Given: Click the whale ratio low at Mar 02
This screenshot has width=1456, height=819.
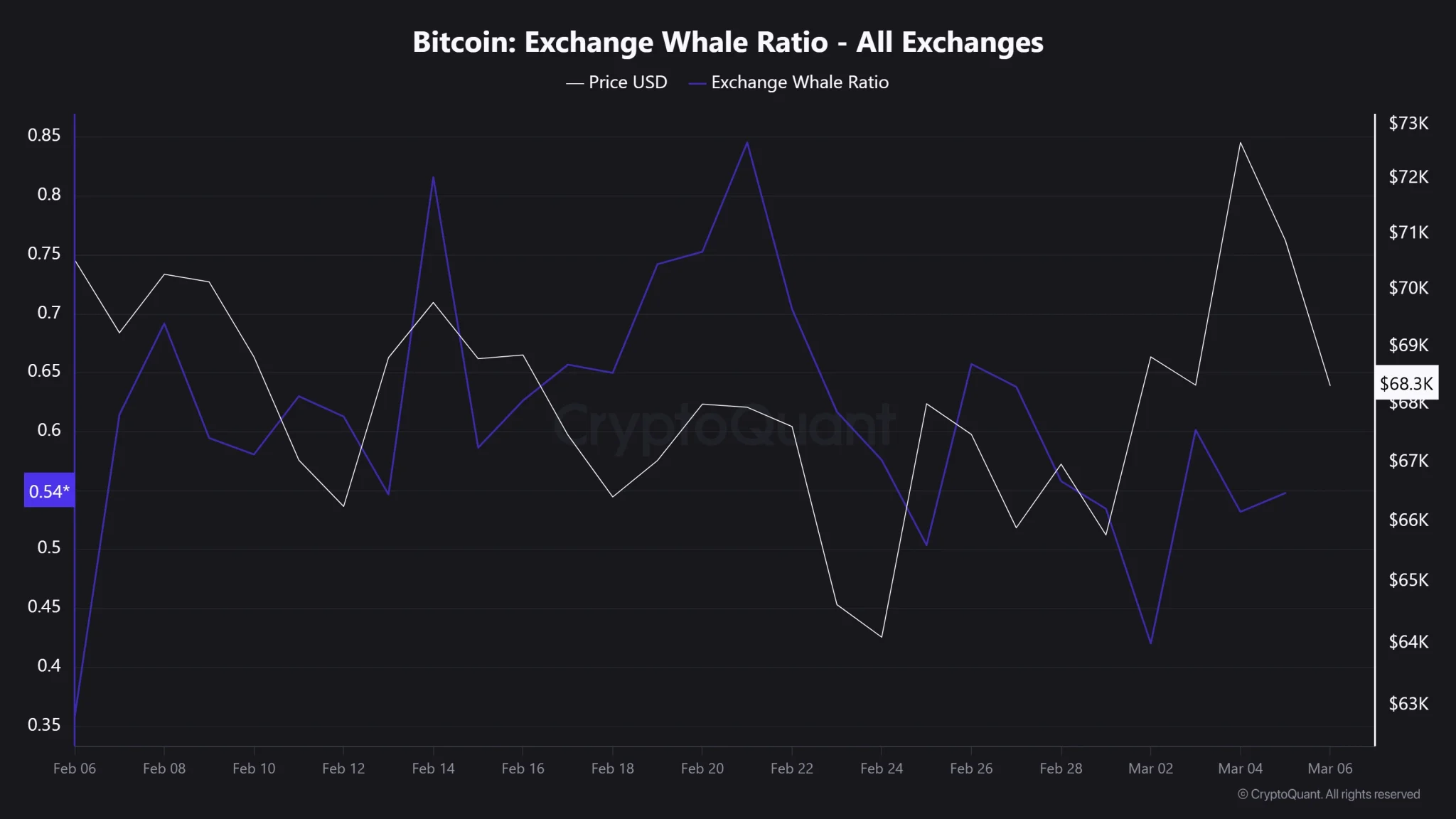Looking at the screenshot, I should [1150, 643].
